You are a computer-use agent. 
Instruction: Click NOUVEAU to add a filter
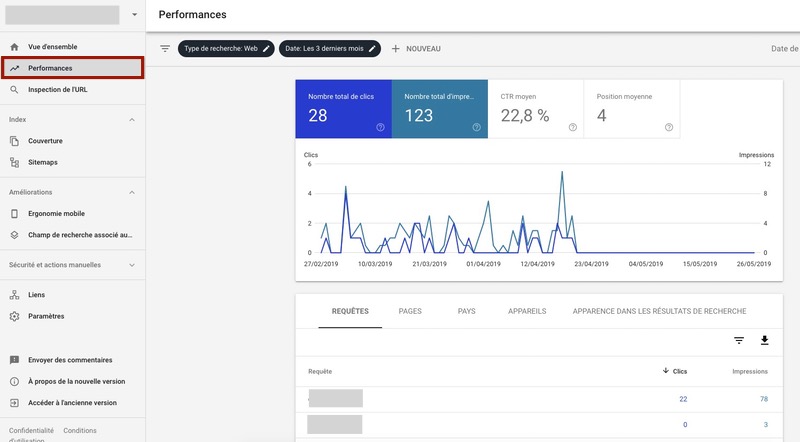(423, 49)
